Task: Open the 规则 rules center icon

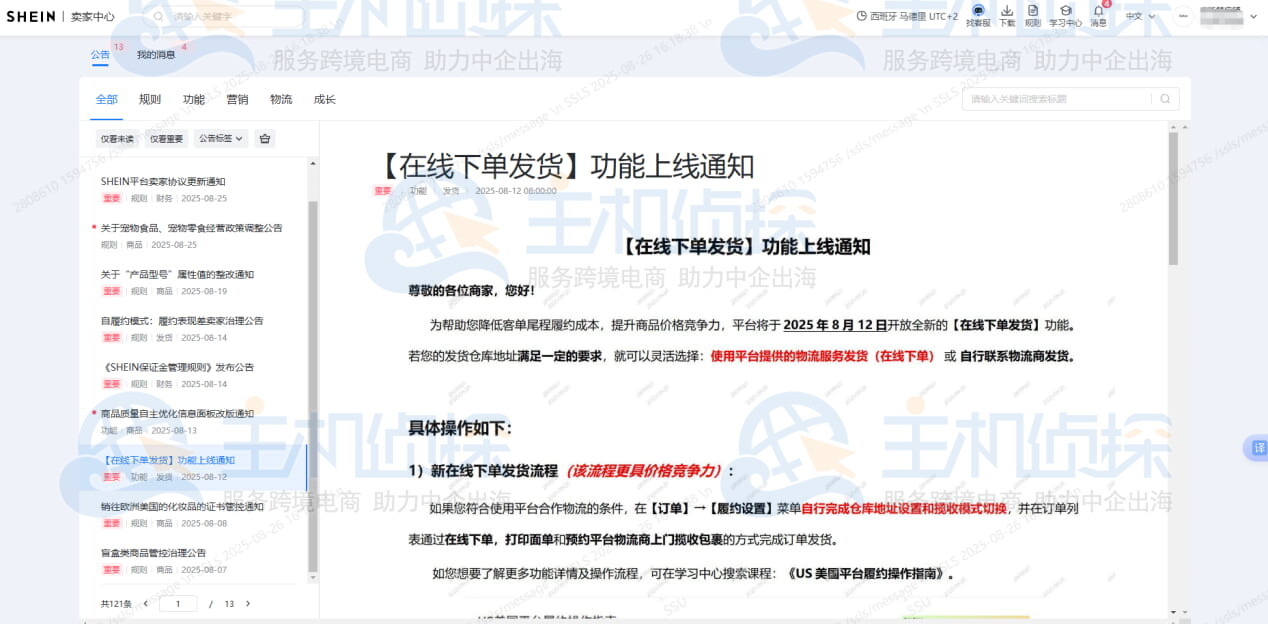Action: [1033, 15]
